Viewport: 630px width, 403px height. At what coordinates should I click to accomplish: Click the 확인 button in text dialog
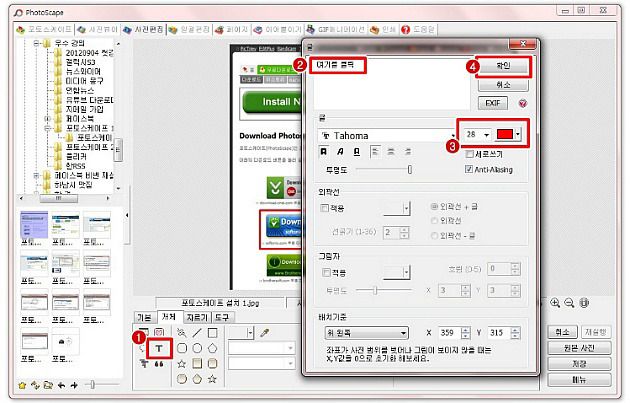click(503, 66)
